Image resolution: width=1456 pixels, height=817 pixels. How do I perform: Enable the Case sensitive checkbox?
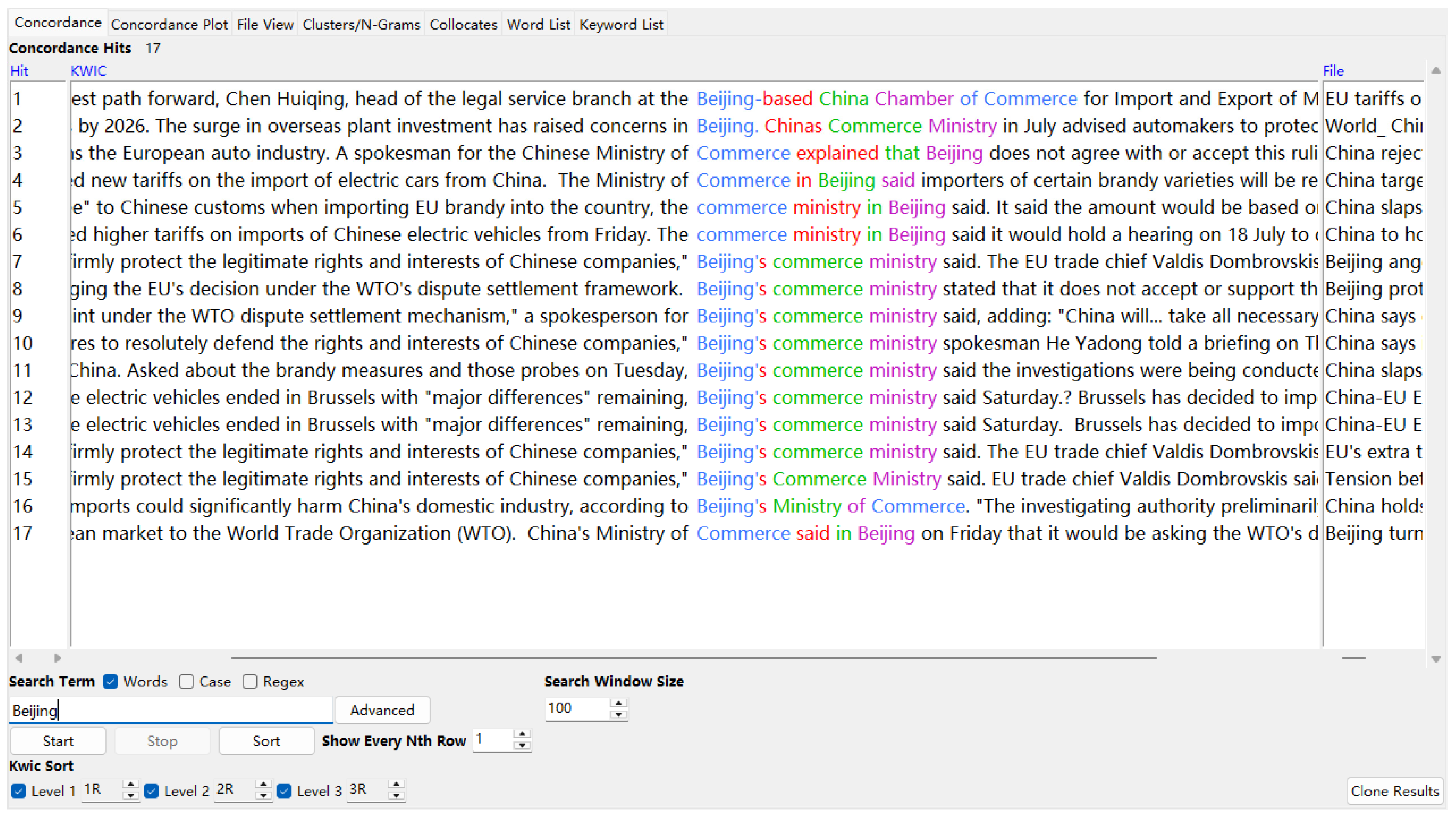coord(186,682)
